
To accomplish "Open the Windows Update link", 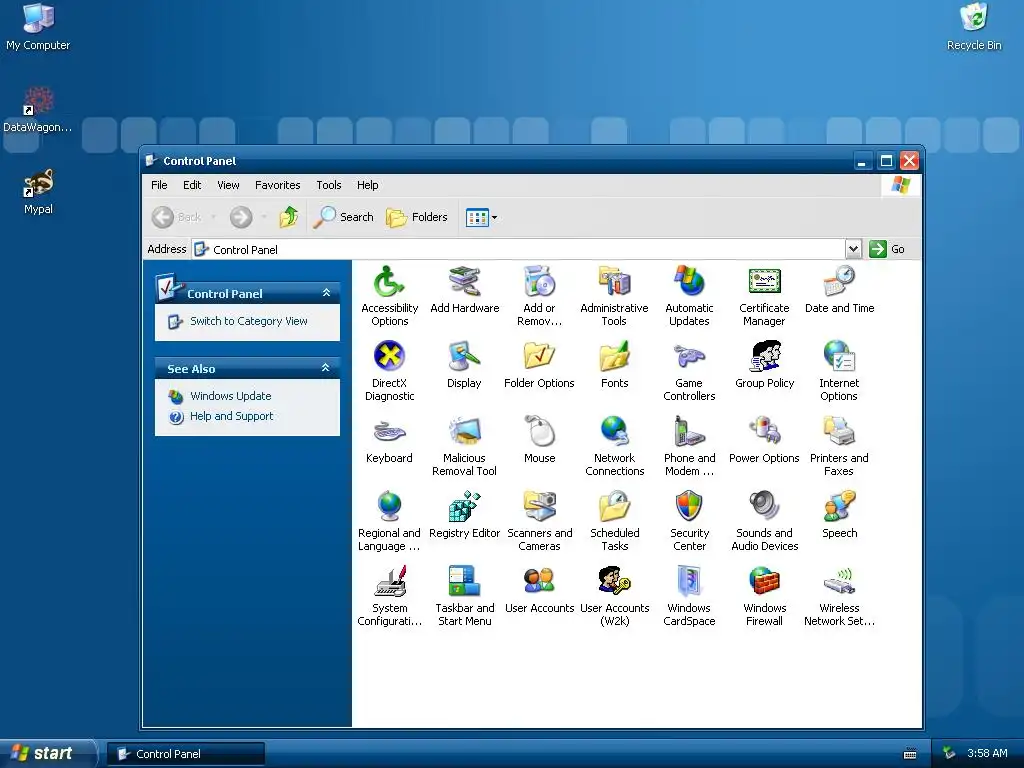I will click(x=231, y=396).
